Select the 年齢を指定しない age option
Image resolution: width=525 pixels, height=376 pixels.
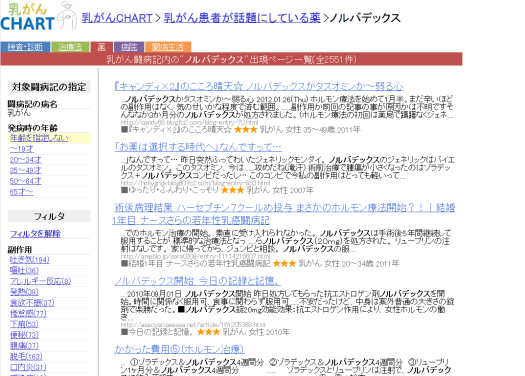pyautogui.click(x=39, y=138)
